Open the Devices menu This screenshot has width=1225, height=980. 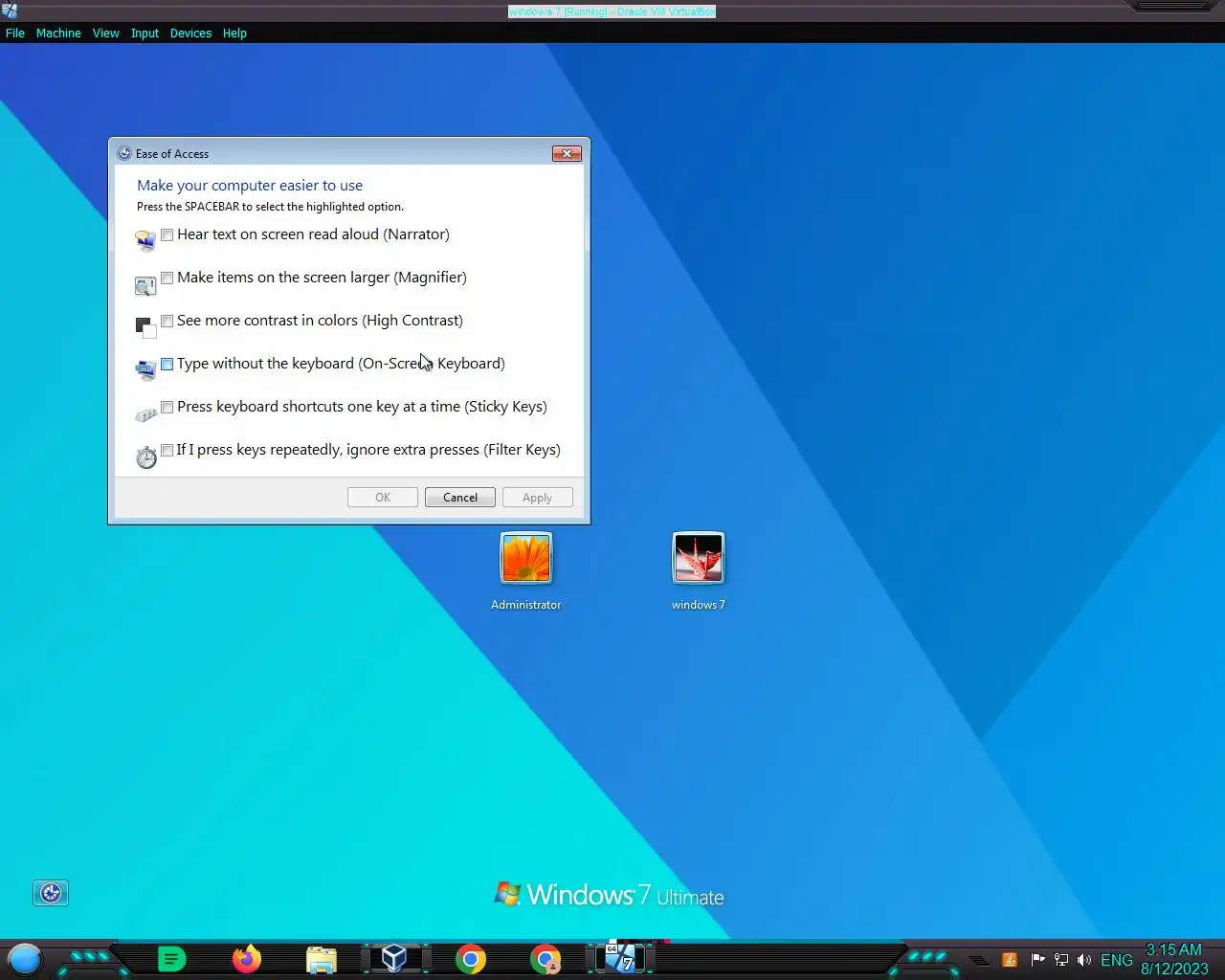190,33
